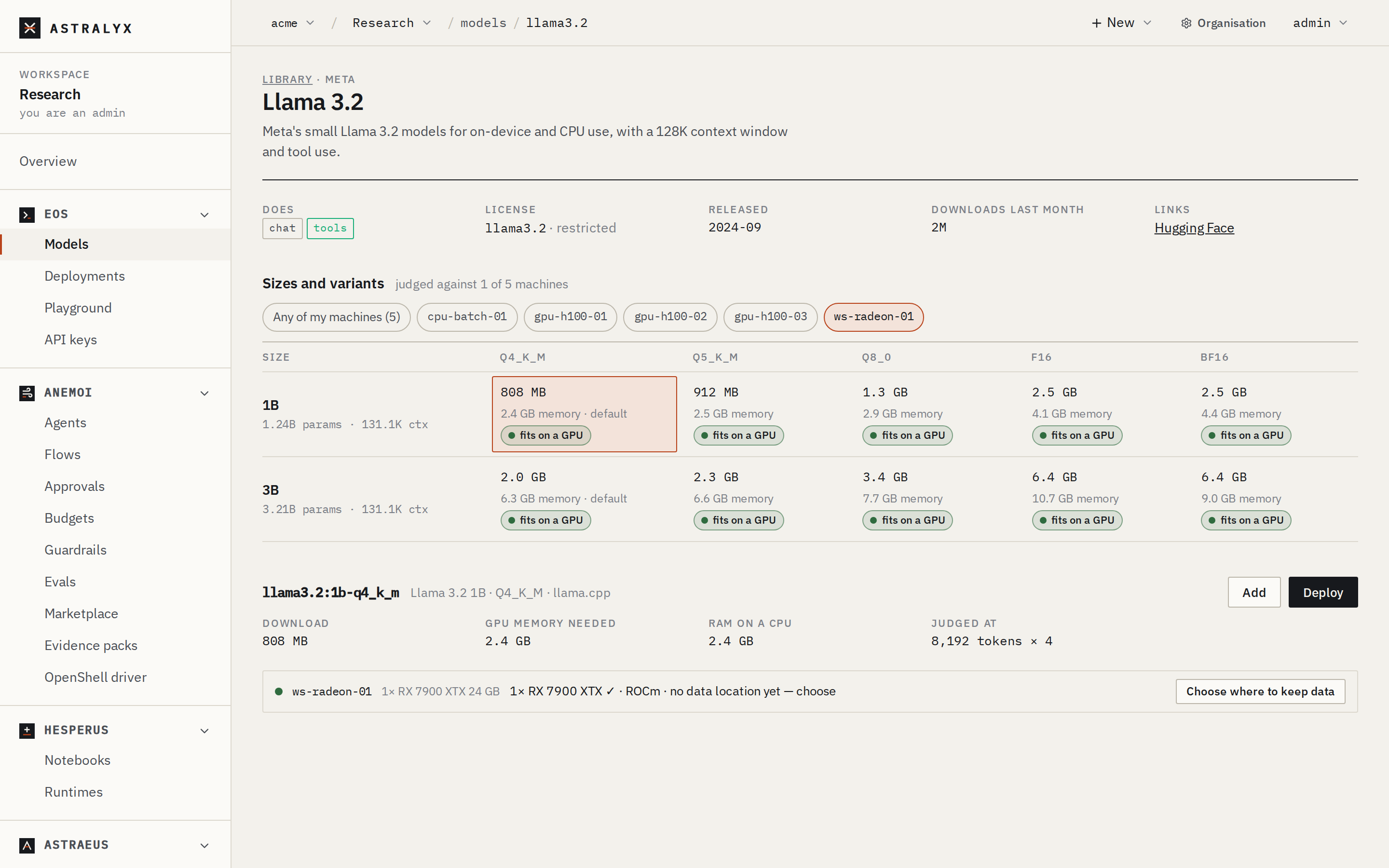Open the acme organisation dropdown
This screenshot has height=868, width=1389.
point(292,23)
